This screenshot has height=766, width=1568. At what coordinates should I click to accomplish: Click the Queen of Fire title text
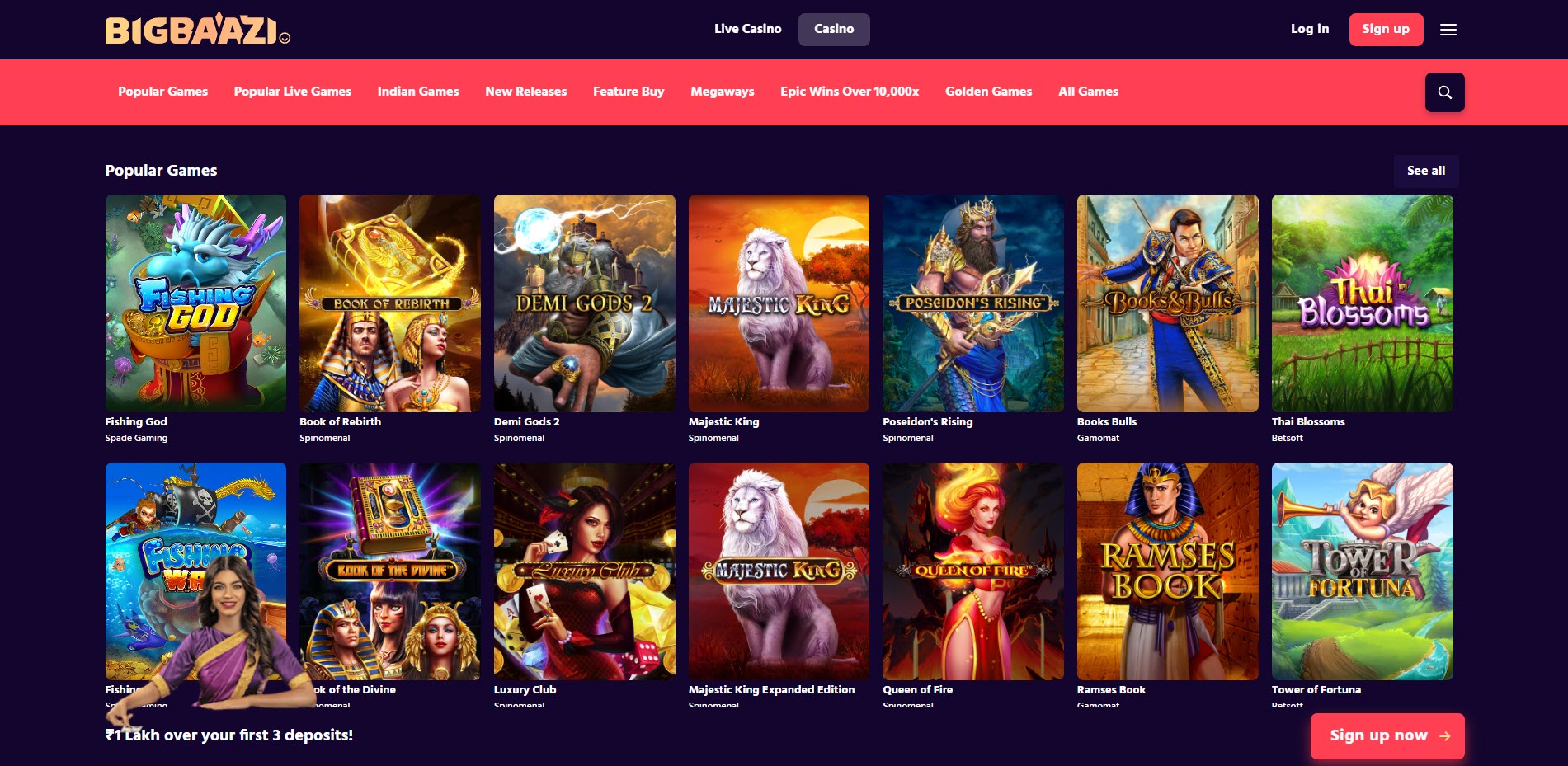click(917, 689)
